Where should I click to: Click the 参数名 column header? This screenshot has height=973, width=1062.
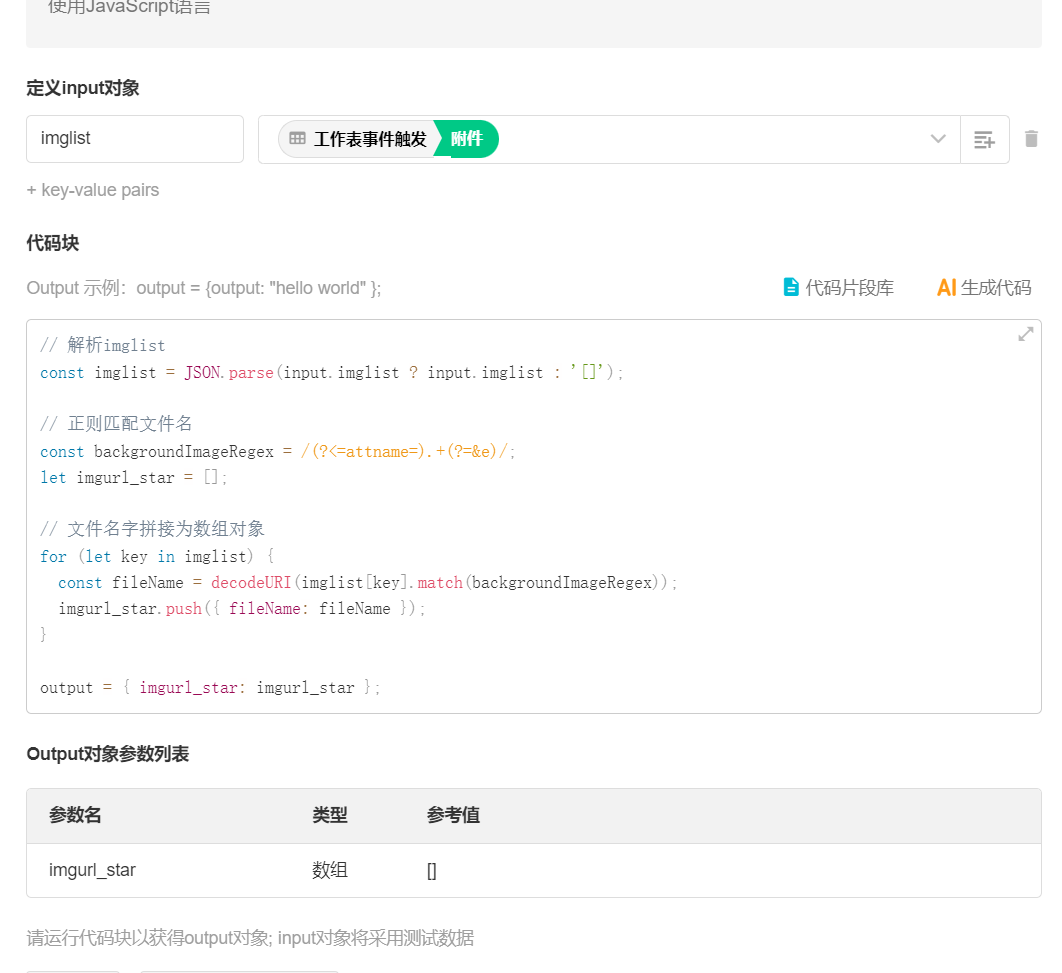(x=75, y=815)
